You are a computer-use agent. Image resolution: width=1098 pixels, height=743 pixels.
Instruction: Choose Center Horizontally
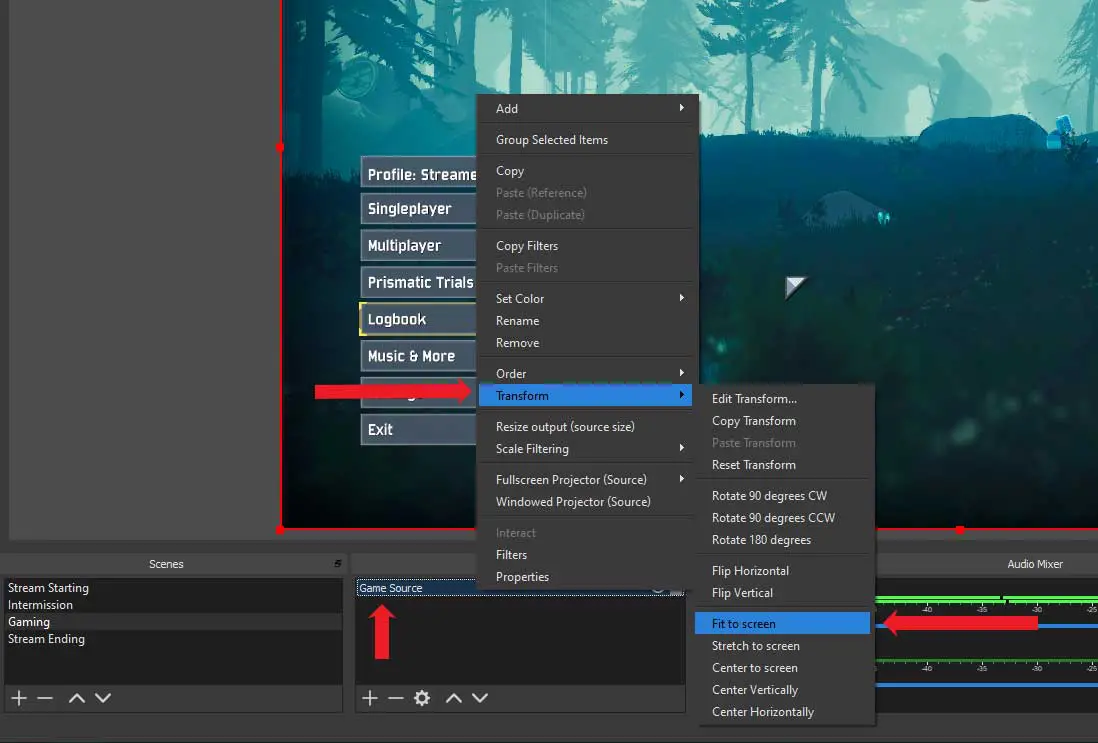[x=784, y=712]
